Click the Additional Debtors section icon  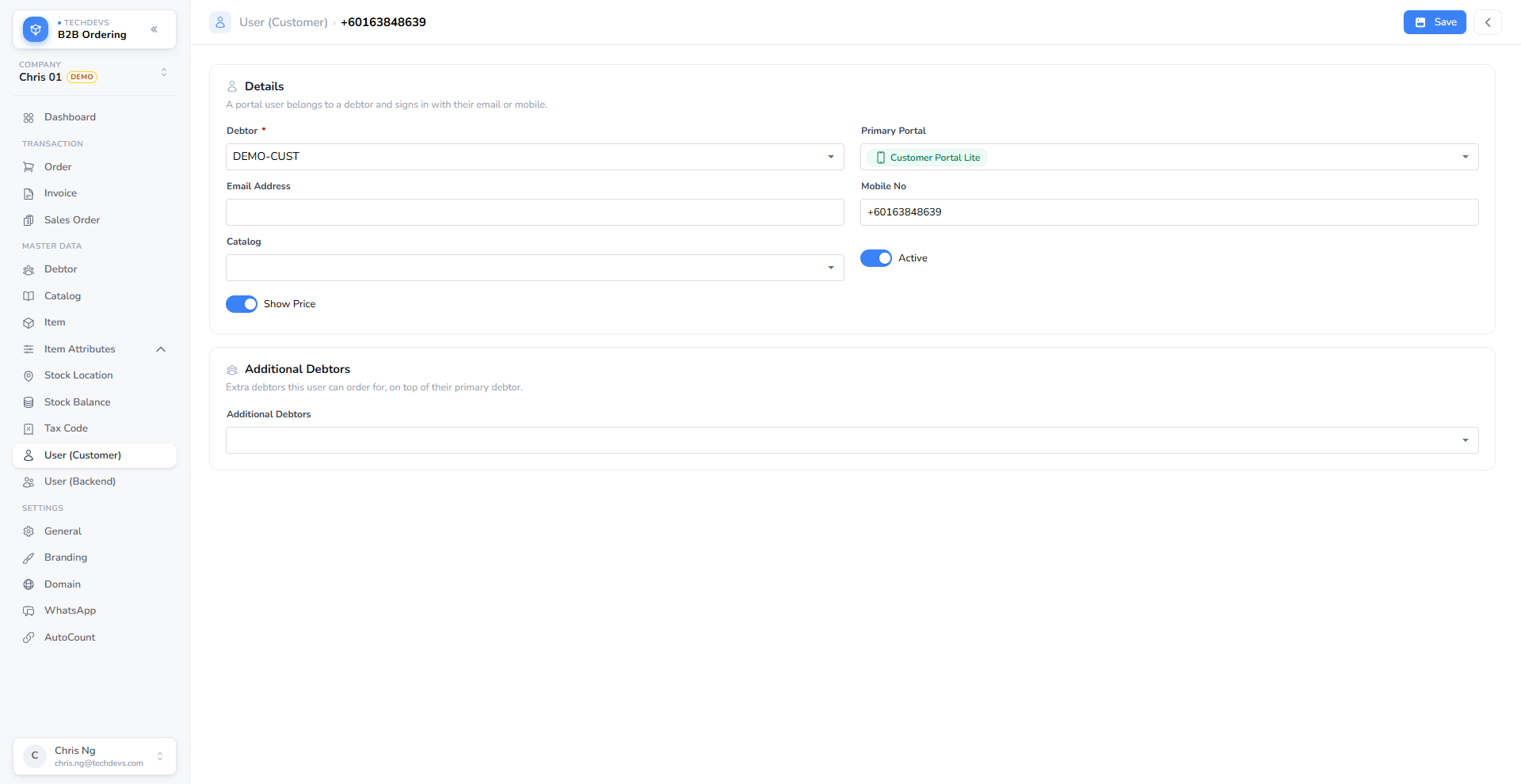tap(232, 370)
